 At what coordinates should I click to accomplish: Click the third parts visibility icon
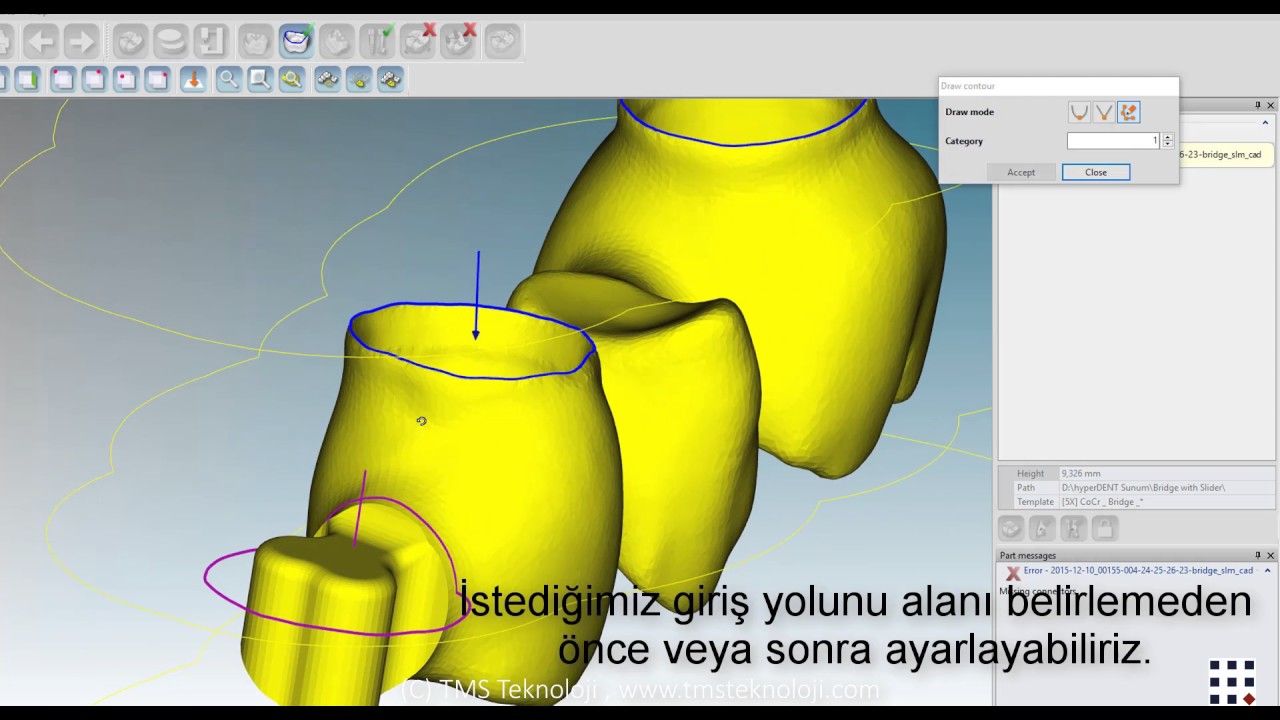click(391, 79)
